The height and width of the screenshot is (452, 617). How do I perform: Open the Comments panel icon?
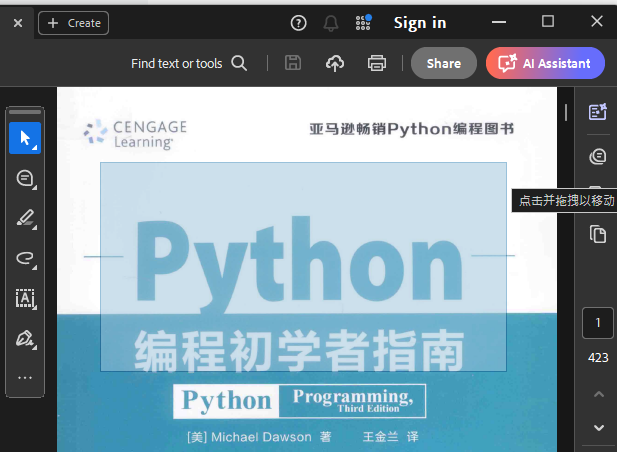click(x=598, y=157)
